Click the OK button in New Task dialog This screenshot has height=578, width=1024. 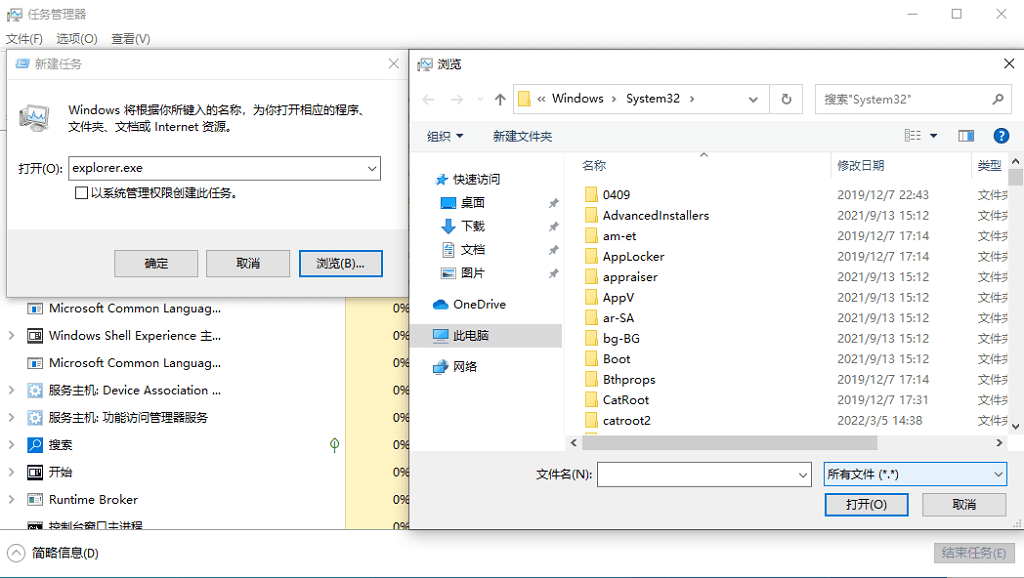[156, 263]
